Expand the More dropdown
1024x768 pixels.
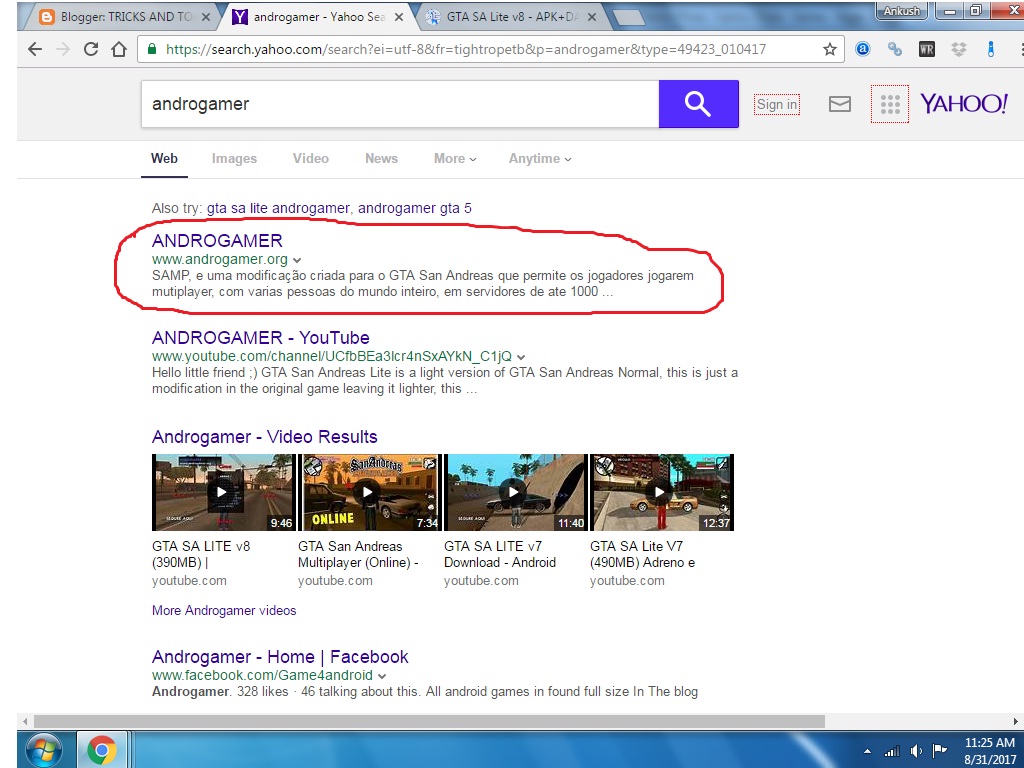click(x=455, y=159)
